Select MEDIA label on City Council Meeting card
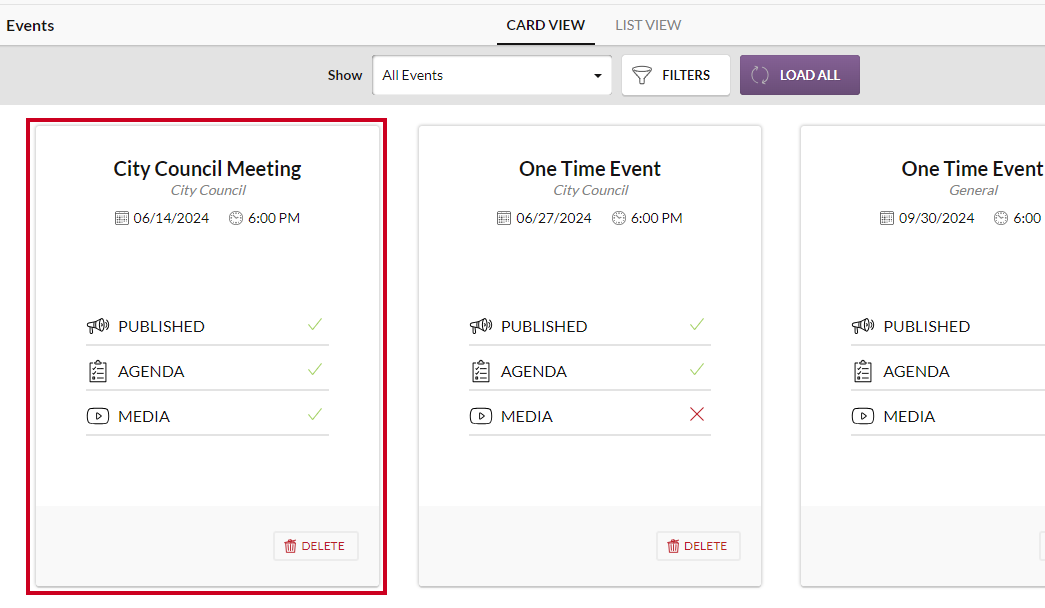Viewport: 1045px width, 608px height. [144, 417]
